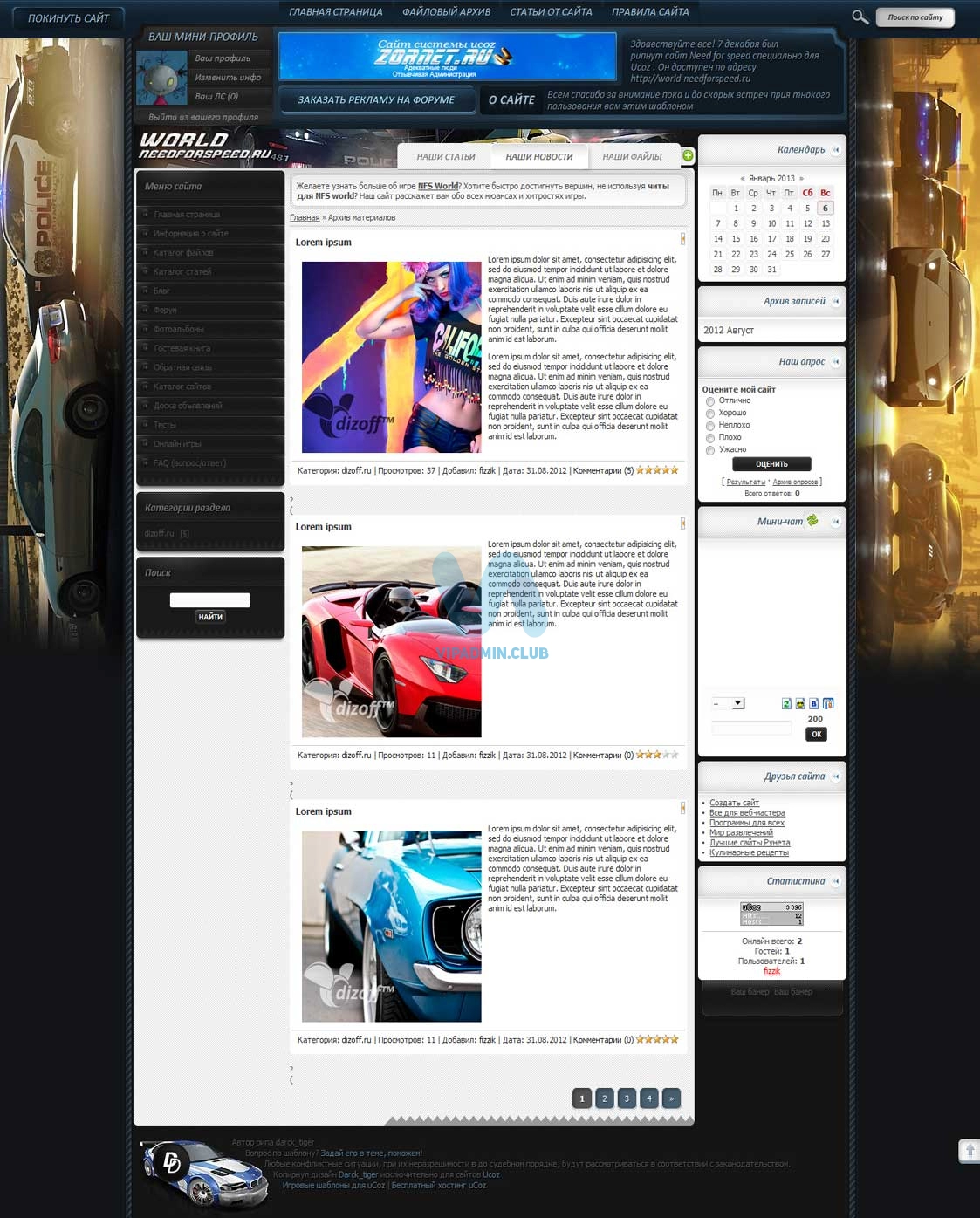Switch to the НАШИ СТАТЬИ tab
This screenshot has width=980, height=1218.
446,156
